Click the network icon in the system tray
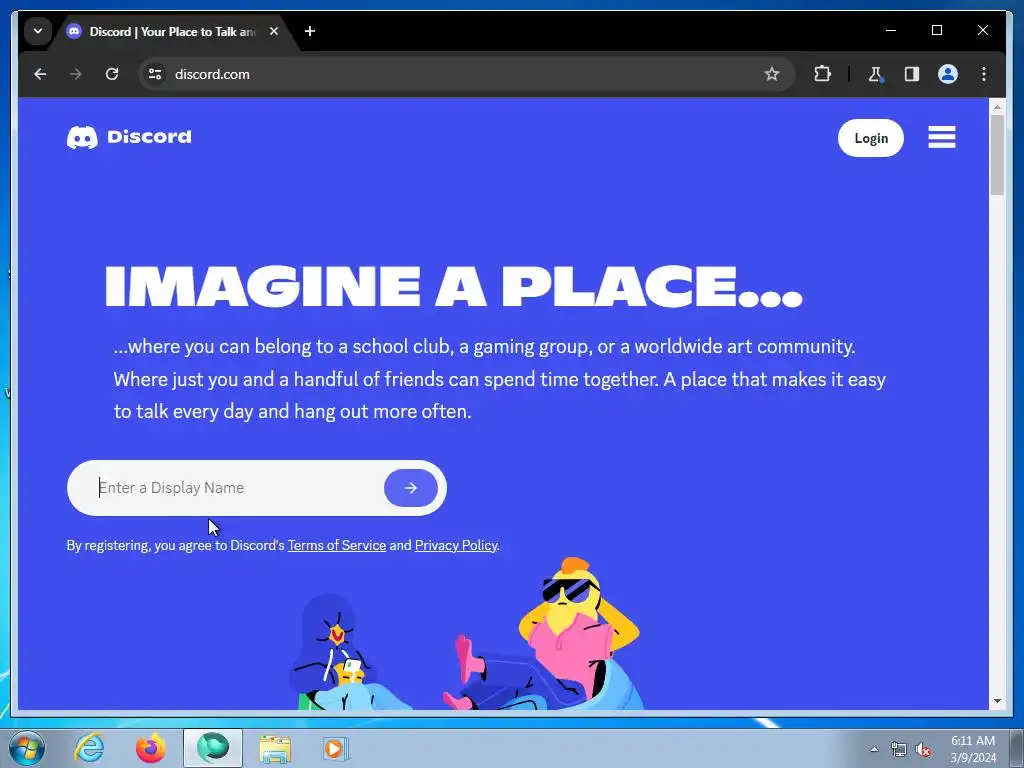Viewport: 1024px width, 768px height. click(x=899, y=749)
